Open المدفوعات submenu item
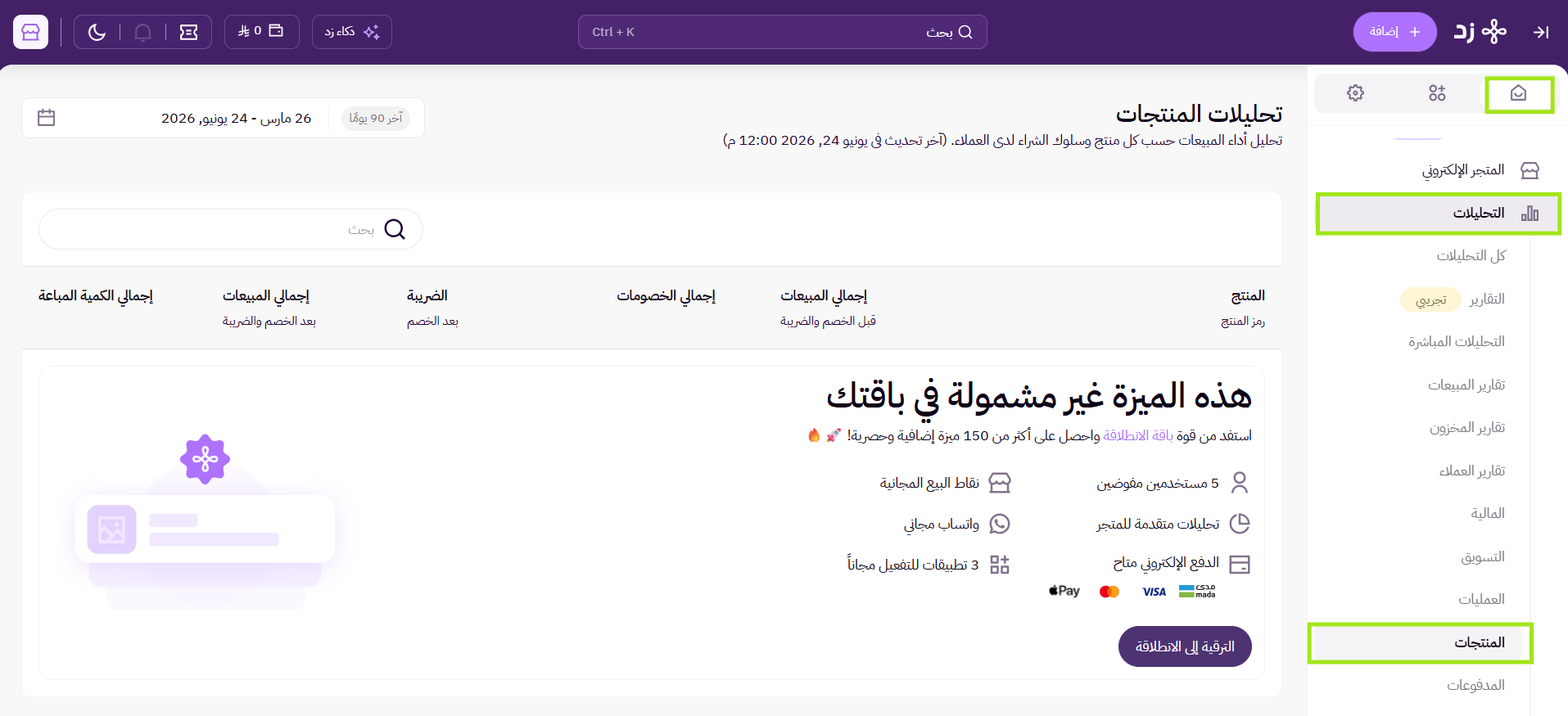The width and height of the screenshot is (1568, 716). pyautogui.click(x=1475, y=686)
